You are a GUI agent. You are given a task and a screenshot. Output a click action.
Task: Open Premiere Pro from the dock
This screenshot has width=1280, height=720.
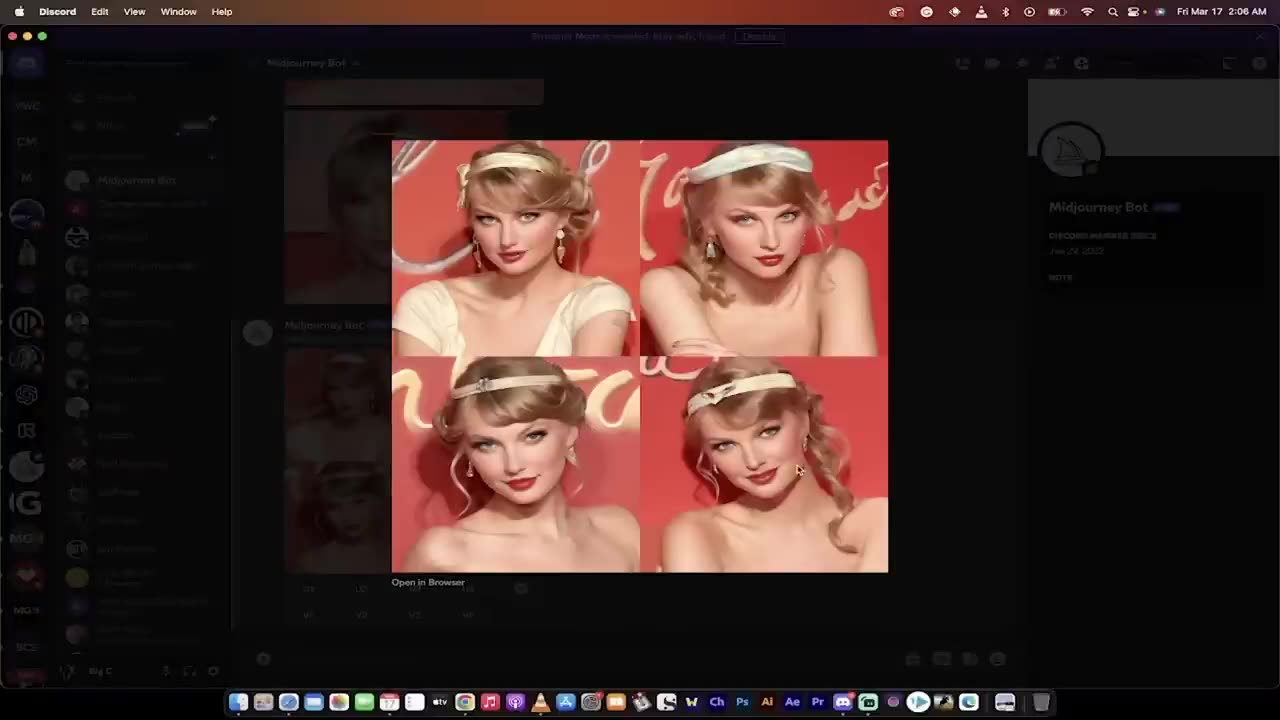coord(817,702)
